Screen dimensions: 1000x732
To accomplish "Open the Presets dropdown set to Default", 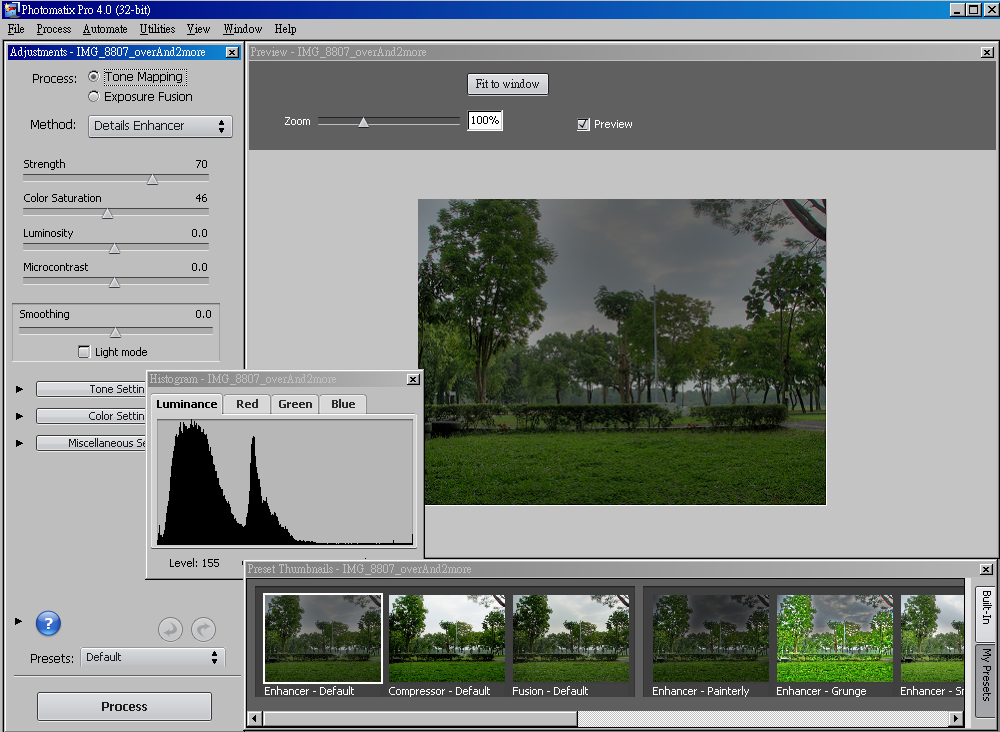I will [x=152, y=657].
